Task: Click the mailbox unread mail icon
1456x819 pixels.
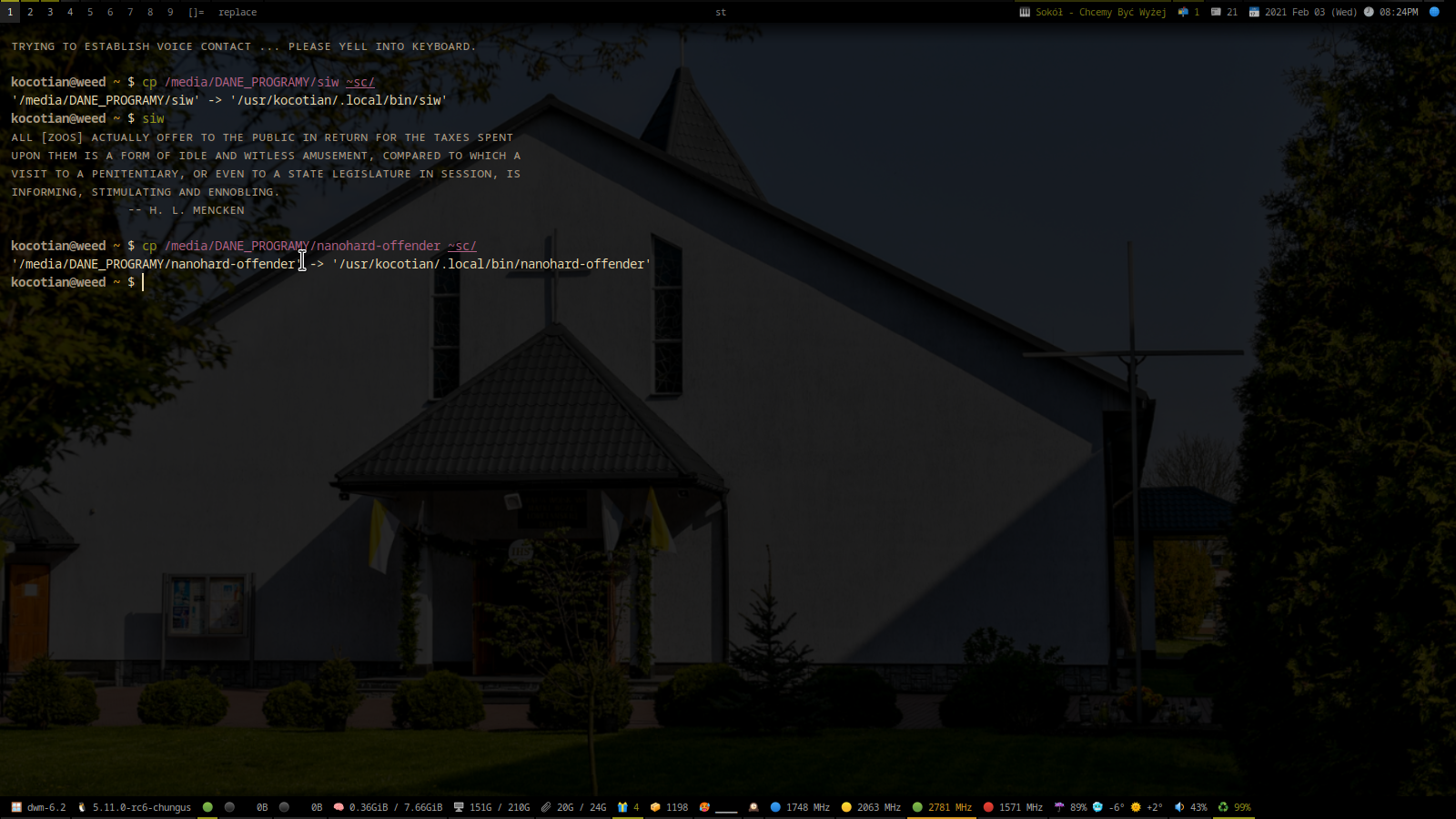Action: (x=1183, y=12)
